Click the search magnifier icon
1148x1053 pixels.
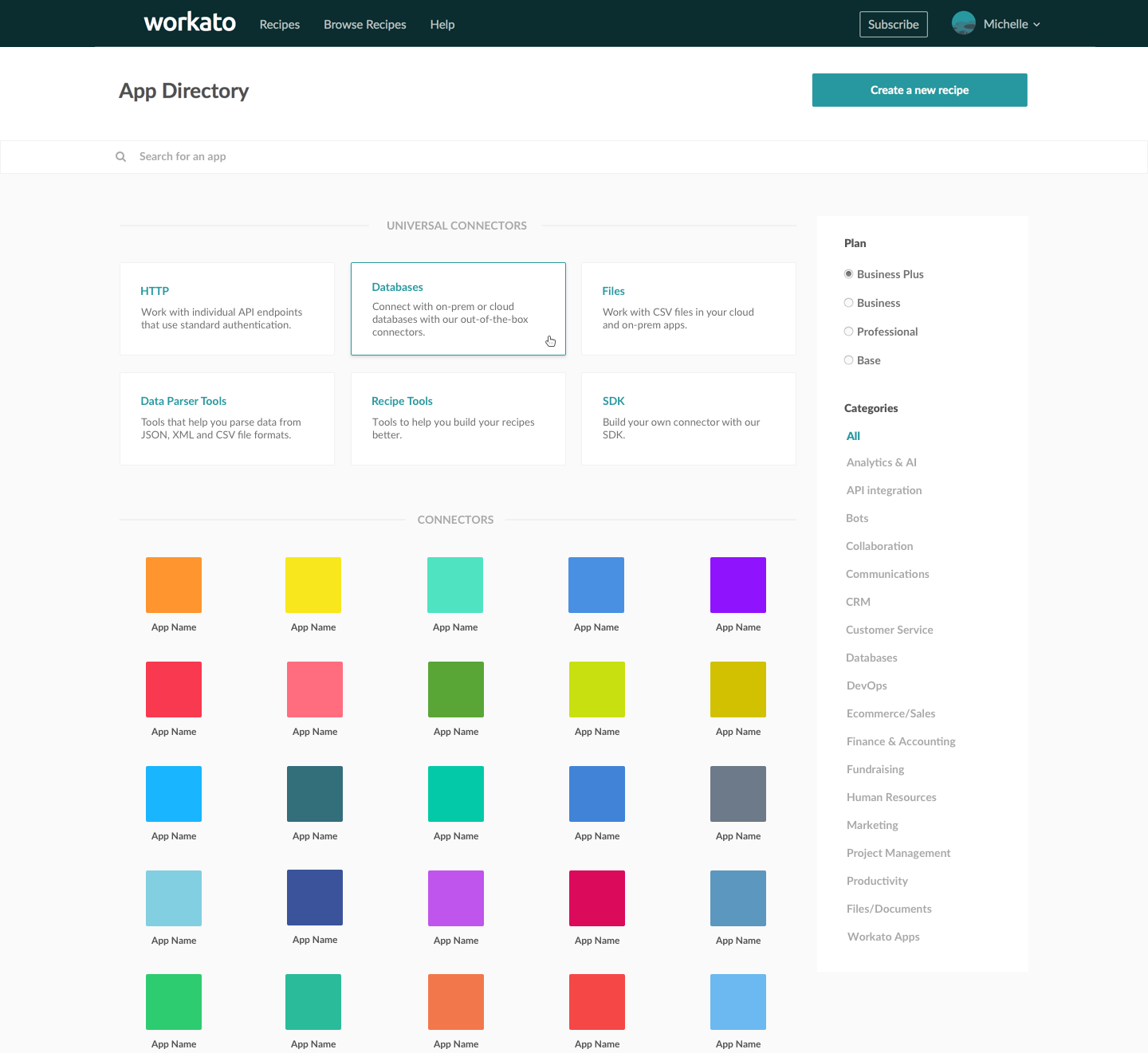click(x=121, y=157)
